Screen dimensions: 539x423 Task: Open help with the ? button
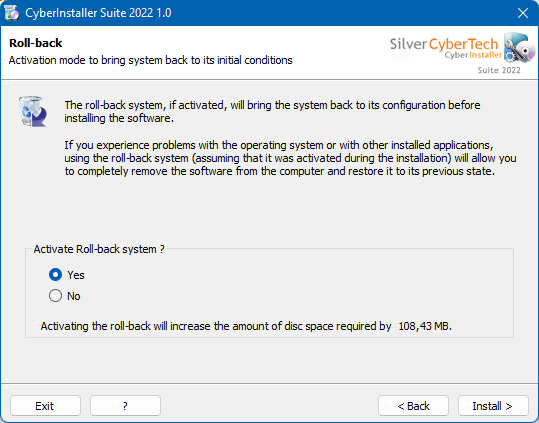125,406
